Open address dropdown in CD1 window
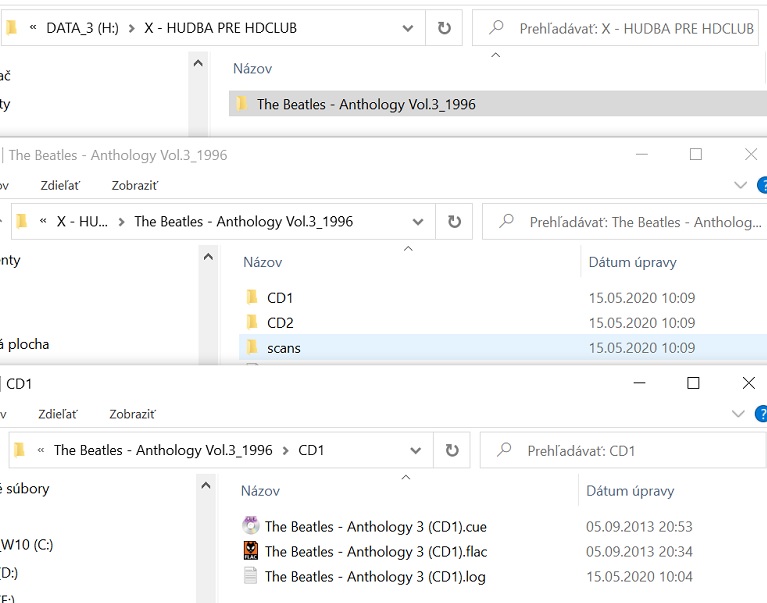767x603 pixels. [x=415, y=450]
